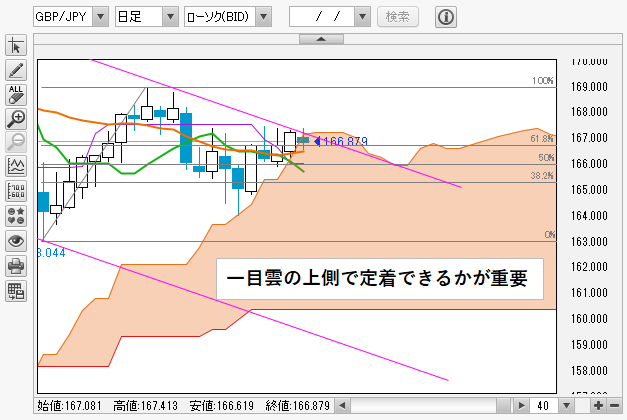
Task: Click the 160.000 price axis label
Action: (589, 318)
